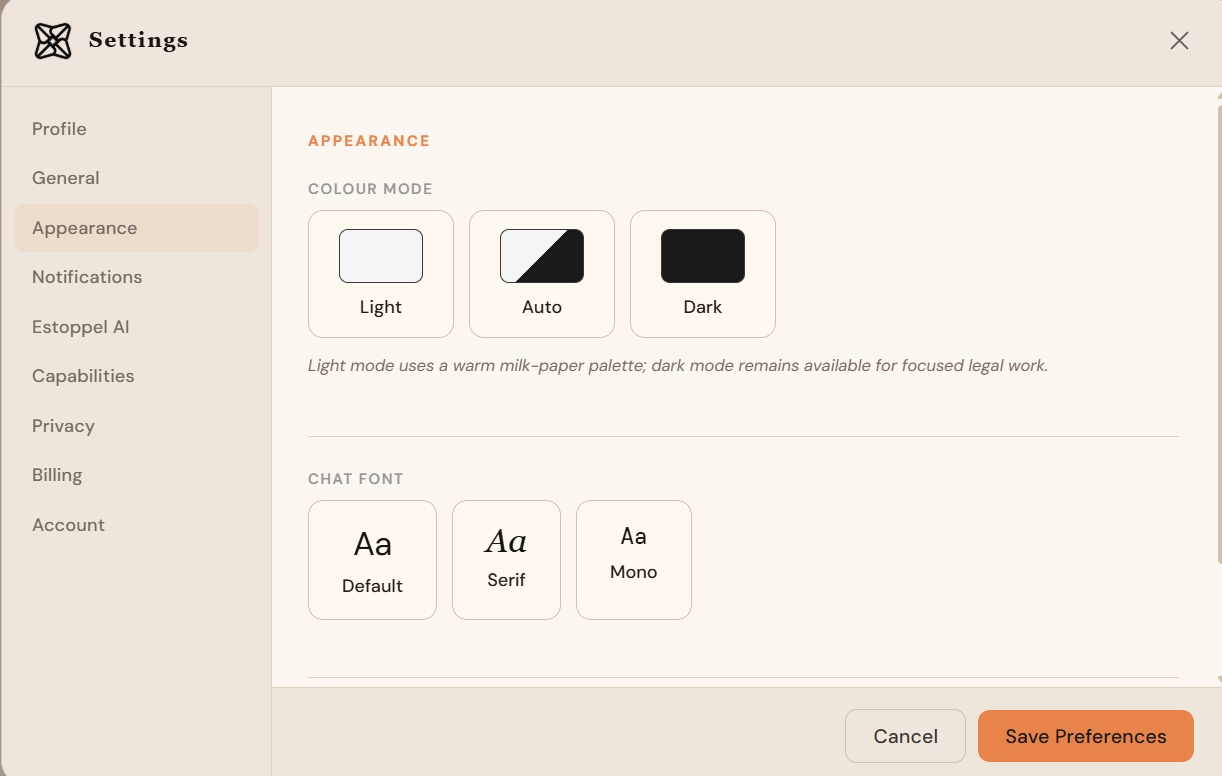Viewport: 1222px width, 776px height.
Task: Open the Billing section
Action: 136,475
